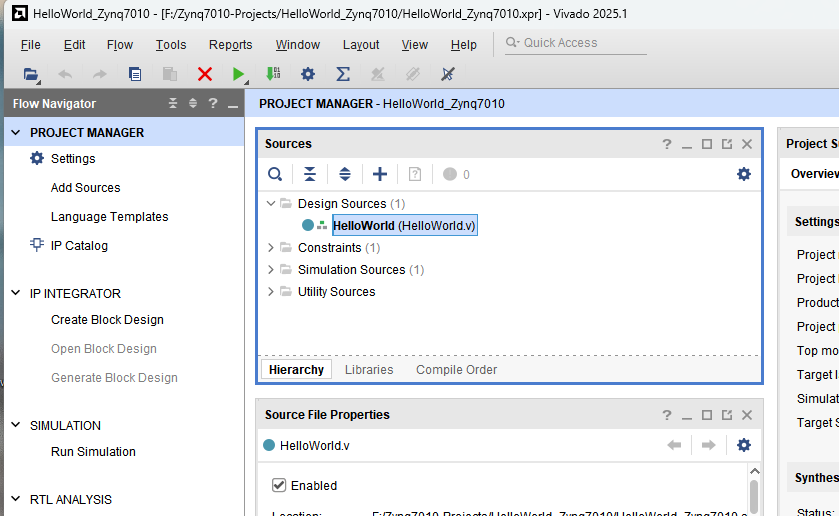Expand the Utility Sources folder

coord(271,291)
